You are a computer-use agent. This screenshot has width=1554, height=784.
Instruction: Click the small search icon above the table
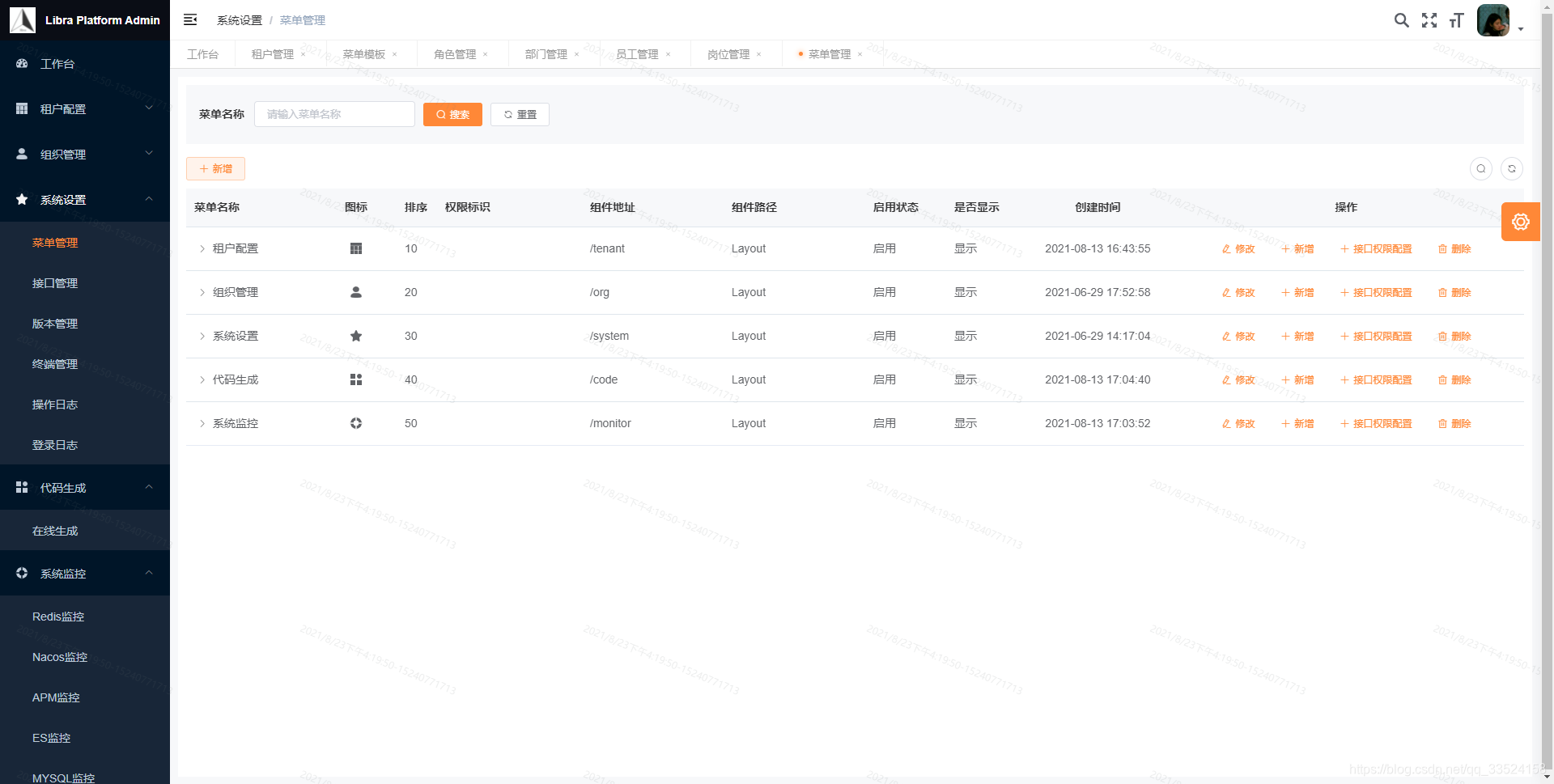(1481, 168)
